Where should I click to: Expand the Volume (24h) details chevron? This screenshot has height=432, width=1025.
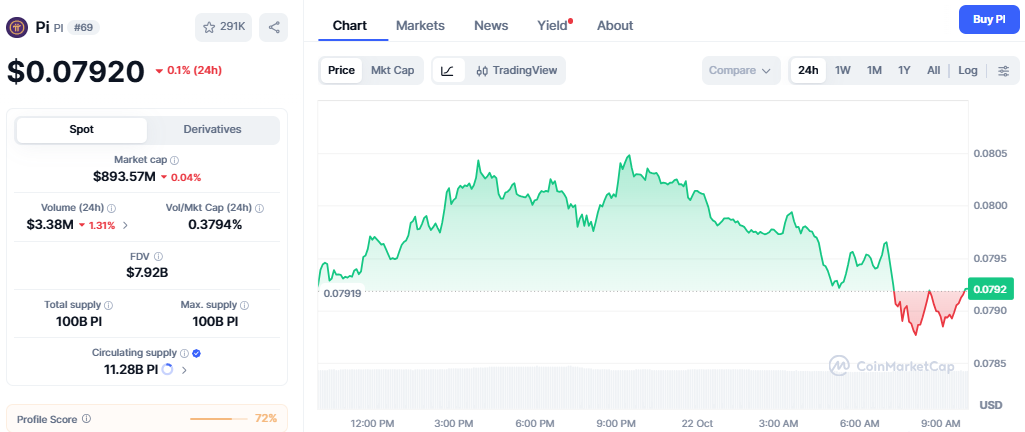[126, 225]
